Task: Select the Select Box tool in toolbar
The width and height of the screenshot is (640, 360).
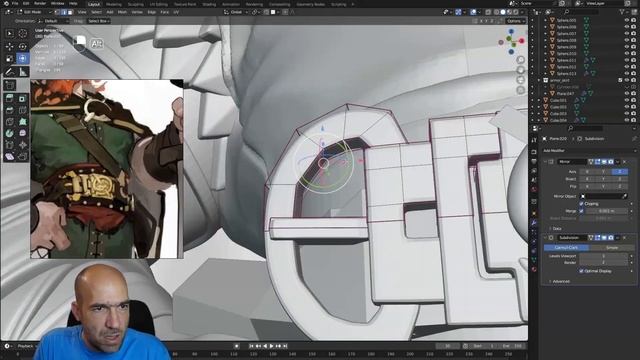Action: tap(9, 33)
